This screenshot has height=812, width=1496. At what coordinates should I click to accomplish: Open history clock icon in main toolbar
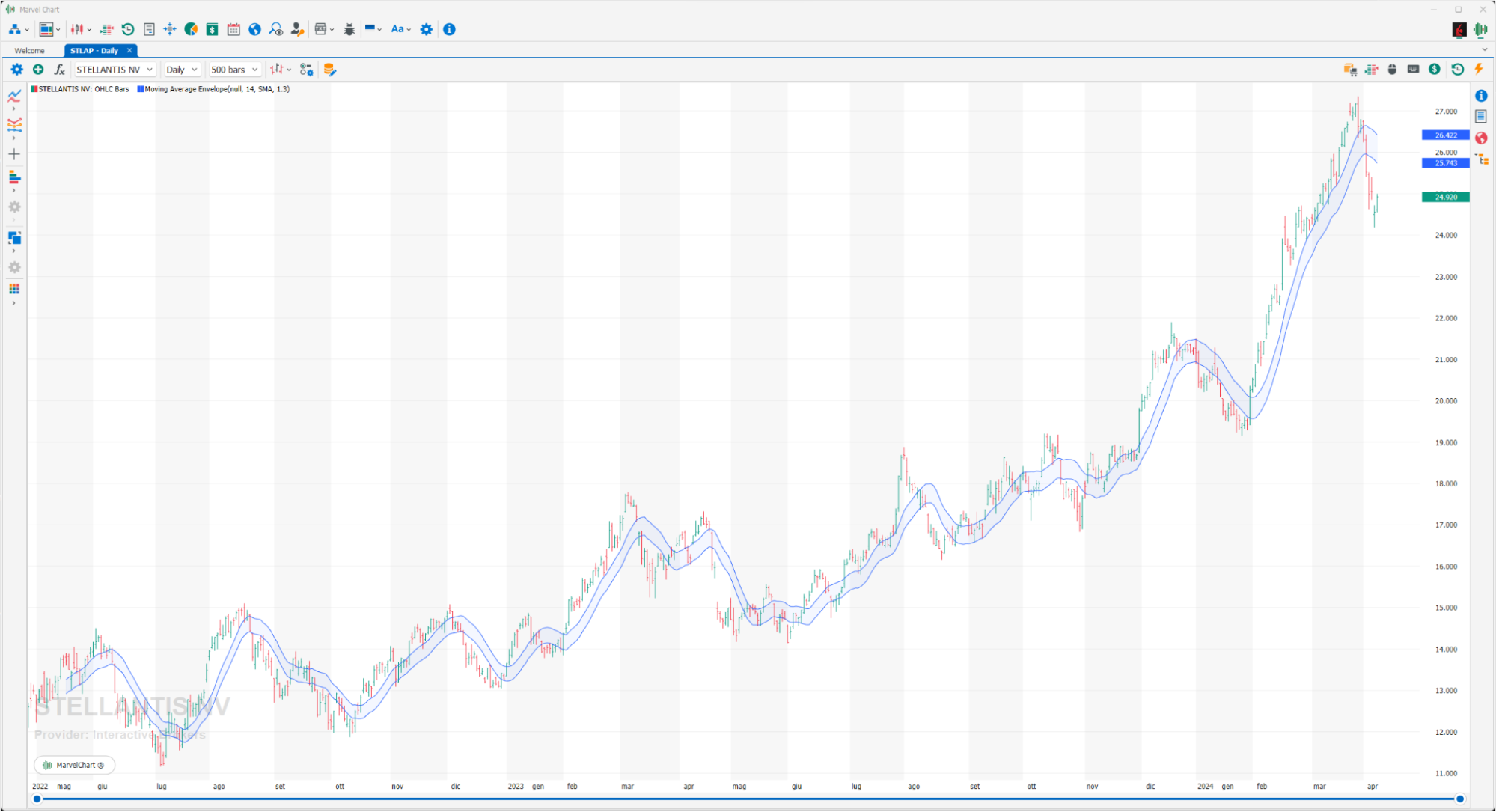(128, 29)
